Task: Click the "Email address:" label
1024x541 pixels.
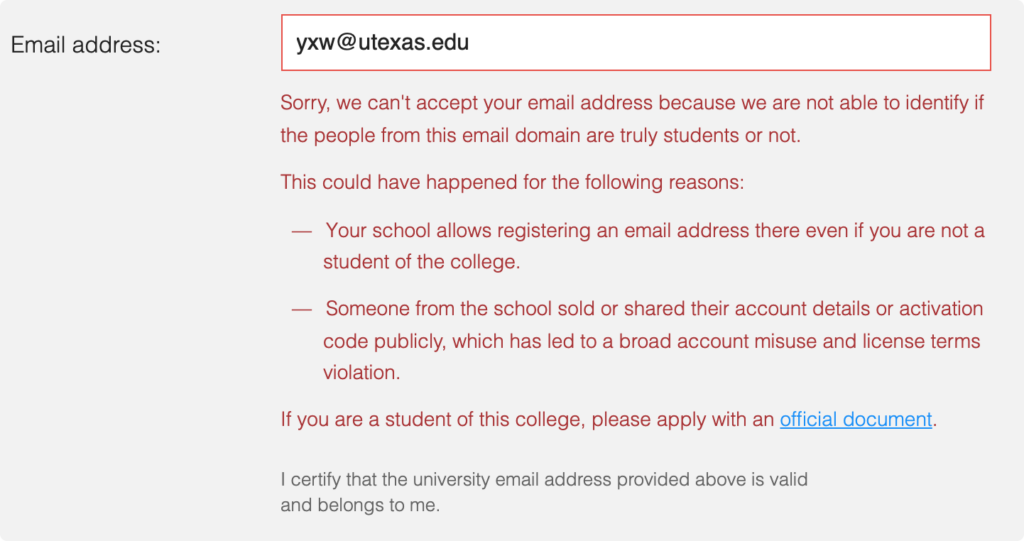Action: 85,45
